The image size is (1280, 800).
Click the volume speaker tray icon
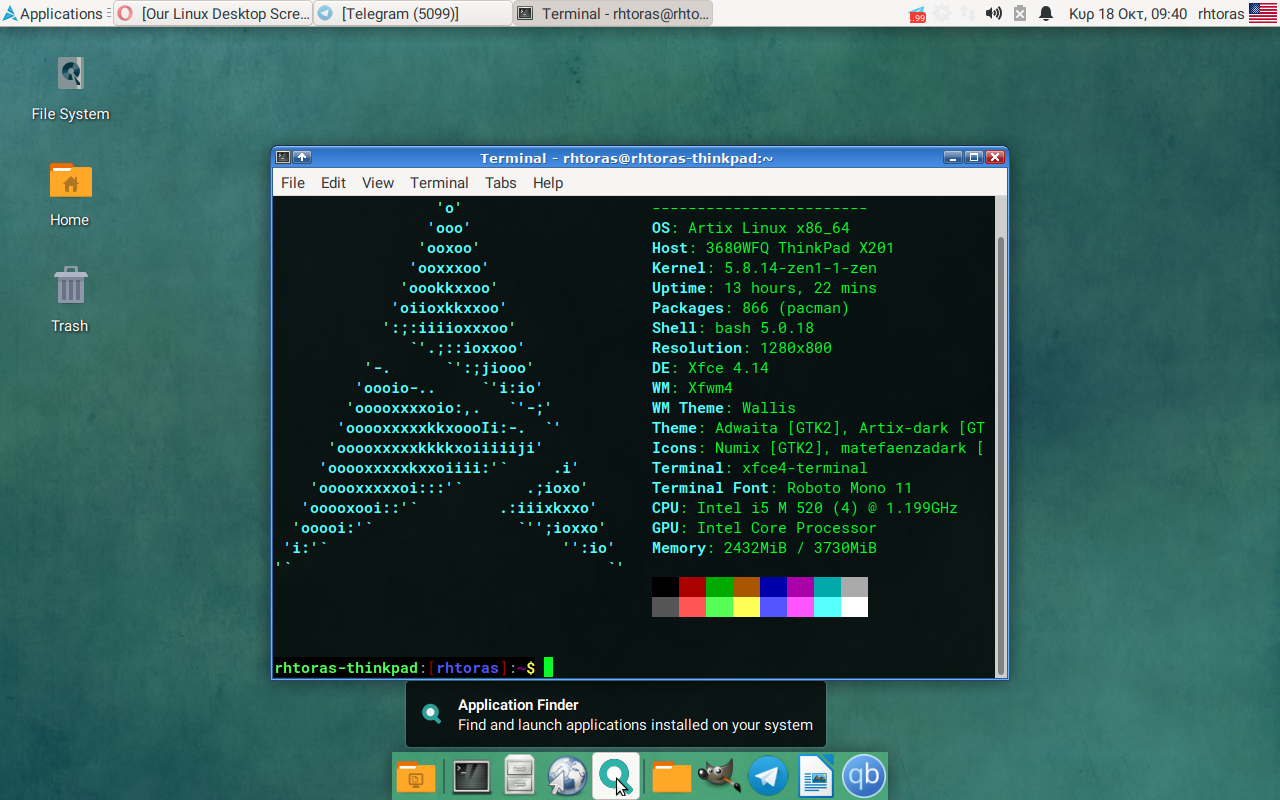pyautogui.click(x=993, y=13)
